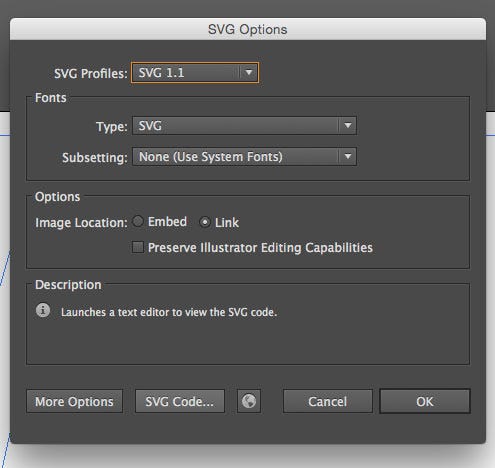
Task: Select the Link image location option
Action: click(205, 222)
